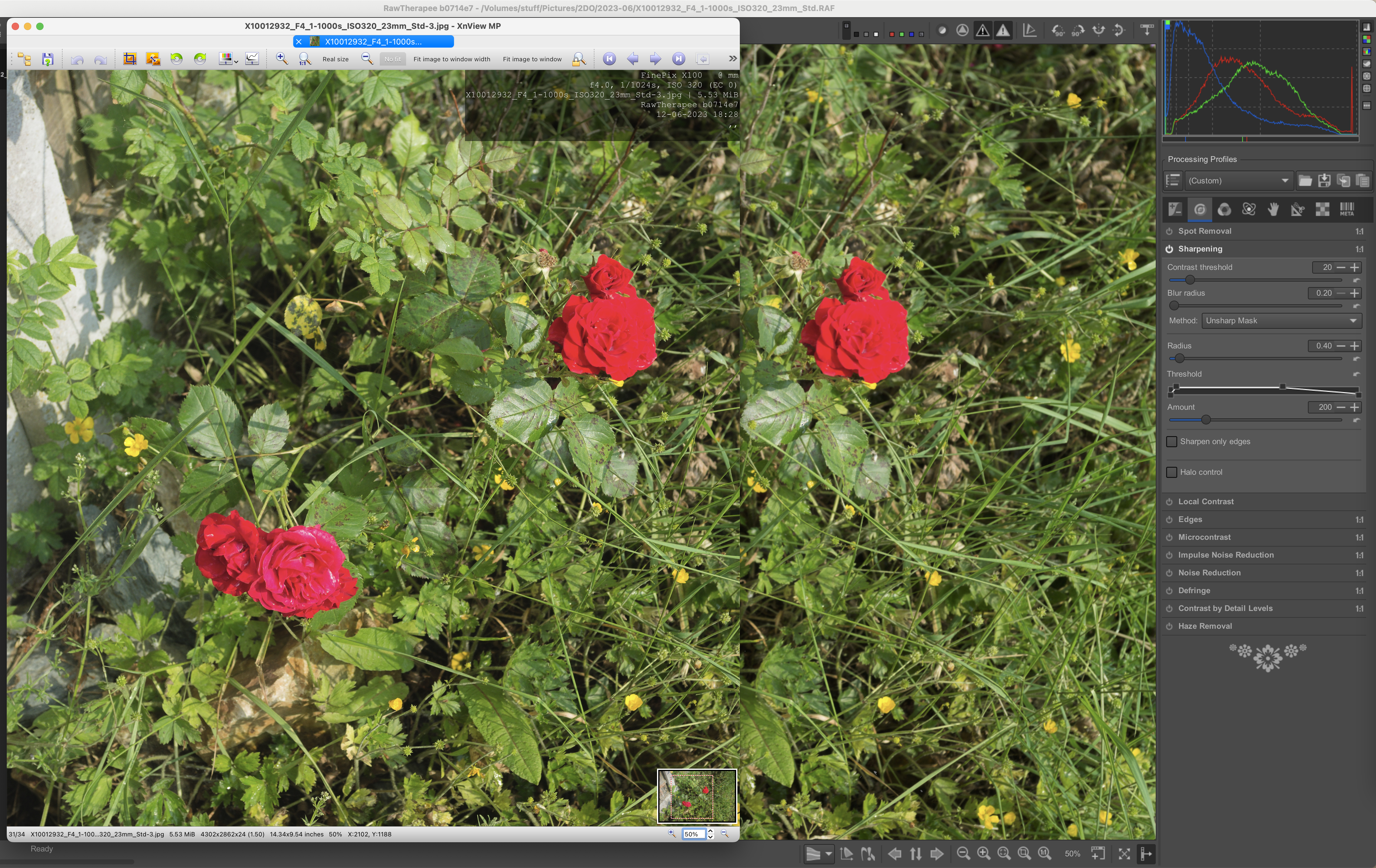The width and height of the screenshot is (1376, 868).
Task: Click zoom to 1:1 magnifier icon
Action: pos(1044,853)
